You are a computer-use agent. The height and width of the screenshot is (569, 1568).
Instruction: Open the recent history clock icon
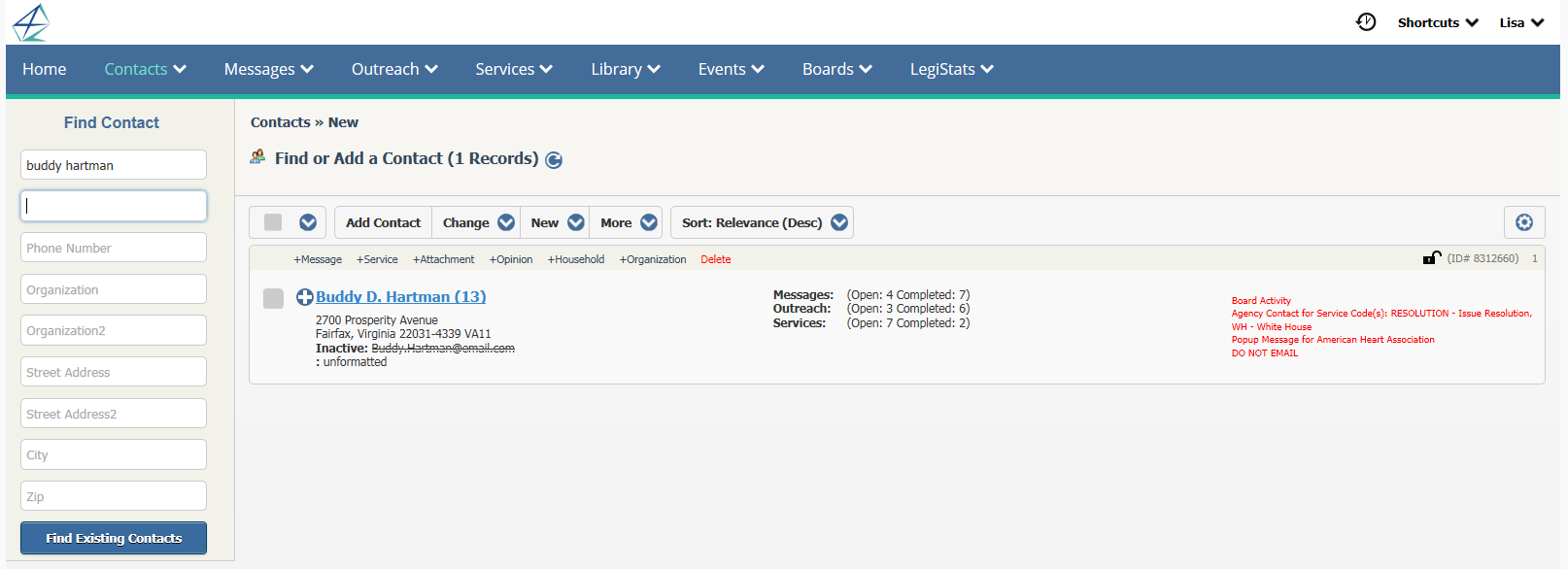pyautogui.click(x=1366, y=22)
